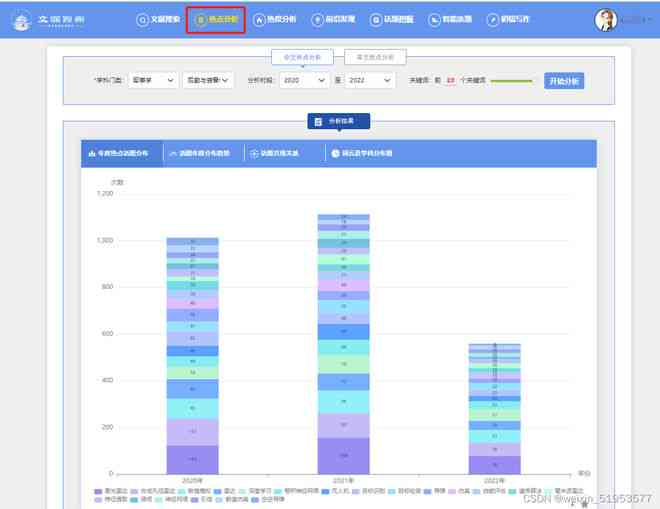Screen dimensions: 660x509
Task: Open the third nav item in the header
Action: coord(274,19)
